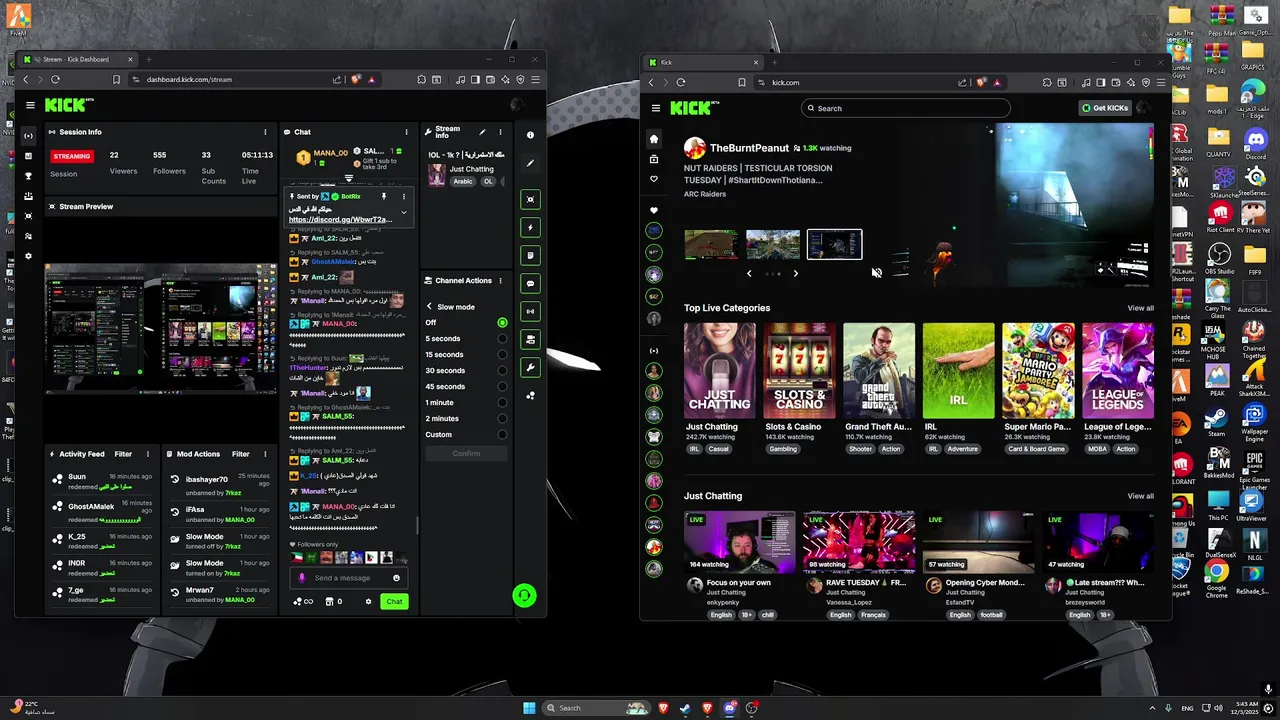
Task: Click the info icon in dashboard right toolbar
Action: click(530, 135)
